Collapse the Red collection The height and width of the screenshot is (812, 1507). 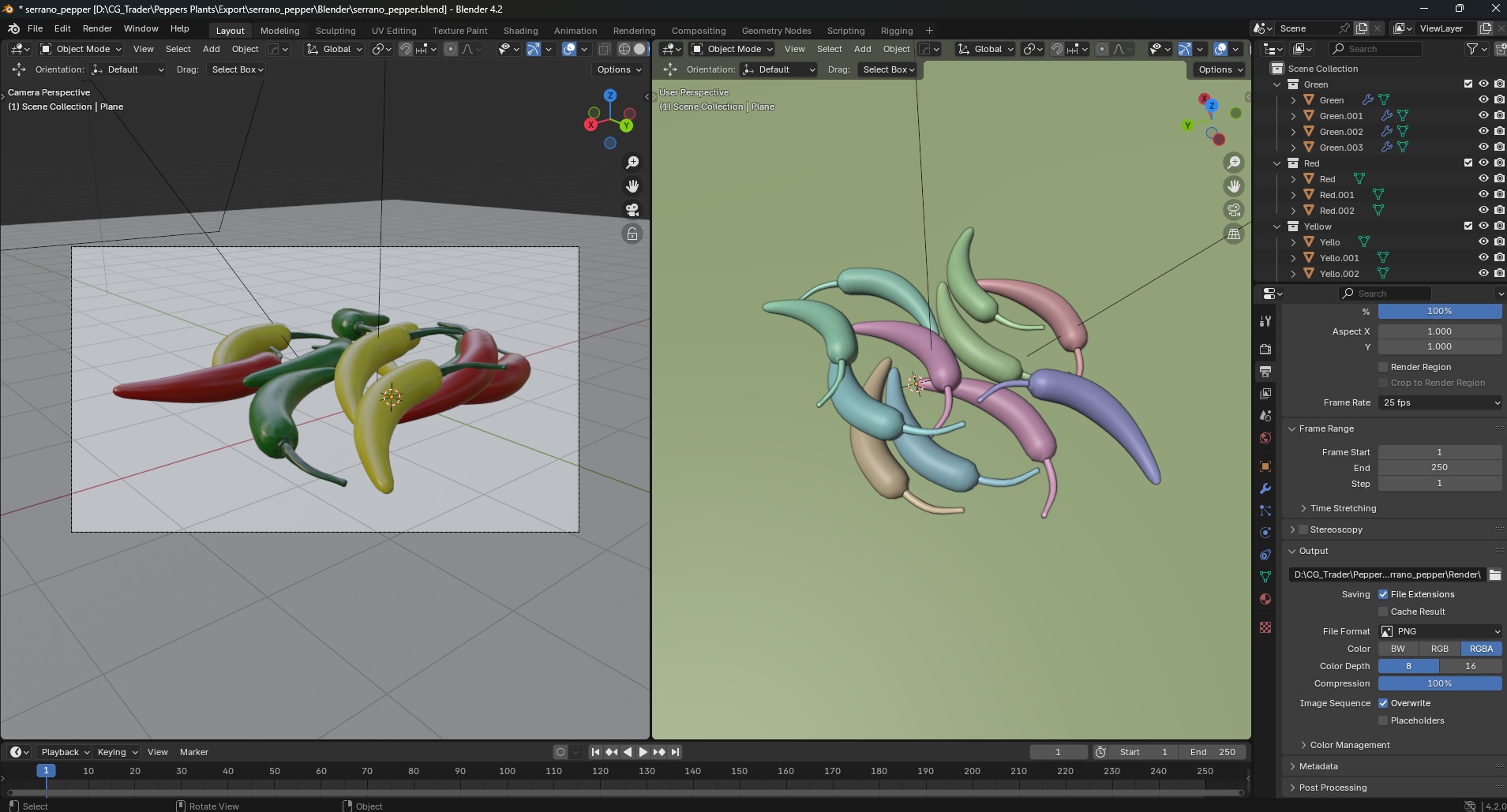click(x=1277, y=163)
